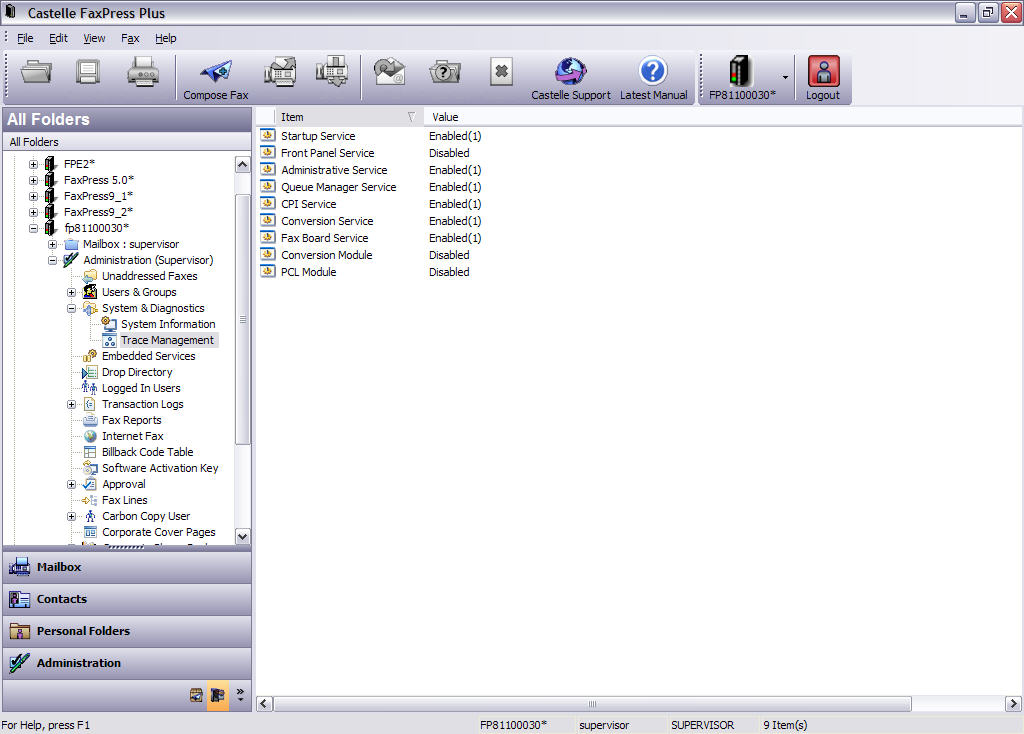This screenshot has height=734, width=1024.
Task: Click the Users & Groups icon
Action: 90,292
